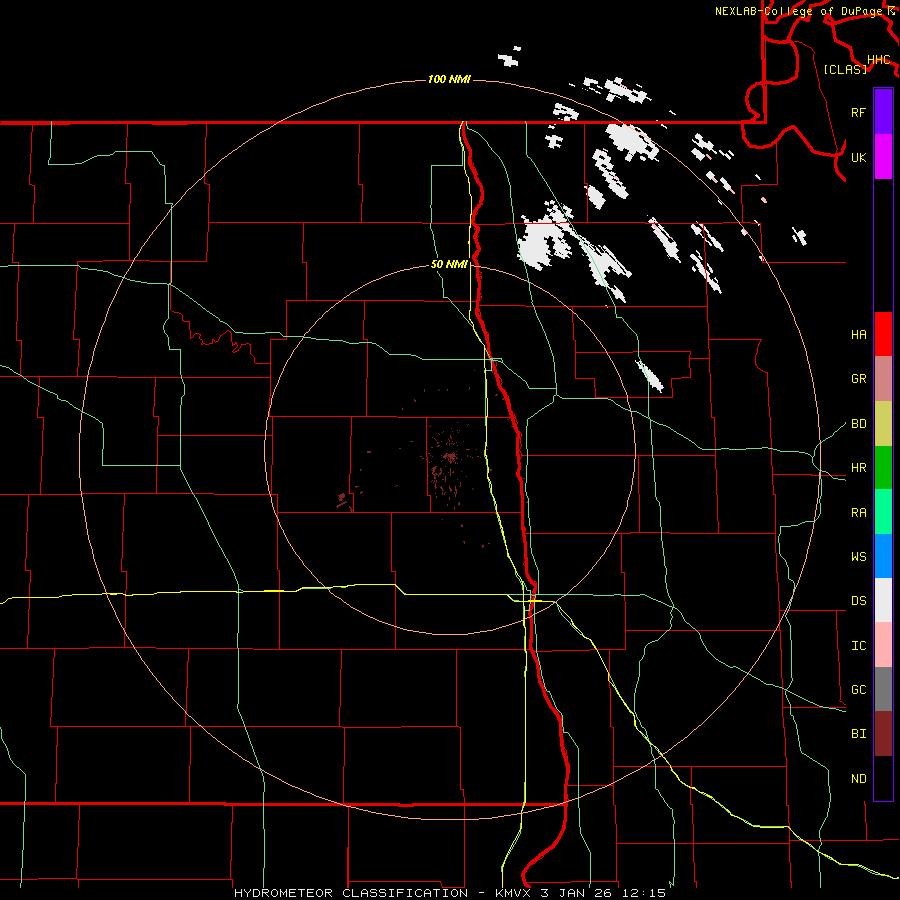Click the WS blue legend swatch
This screenshot has height=900, width=900.
[883, 556]
